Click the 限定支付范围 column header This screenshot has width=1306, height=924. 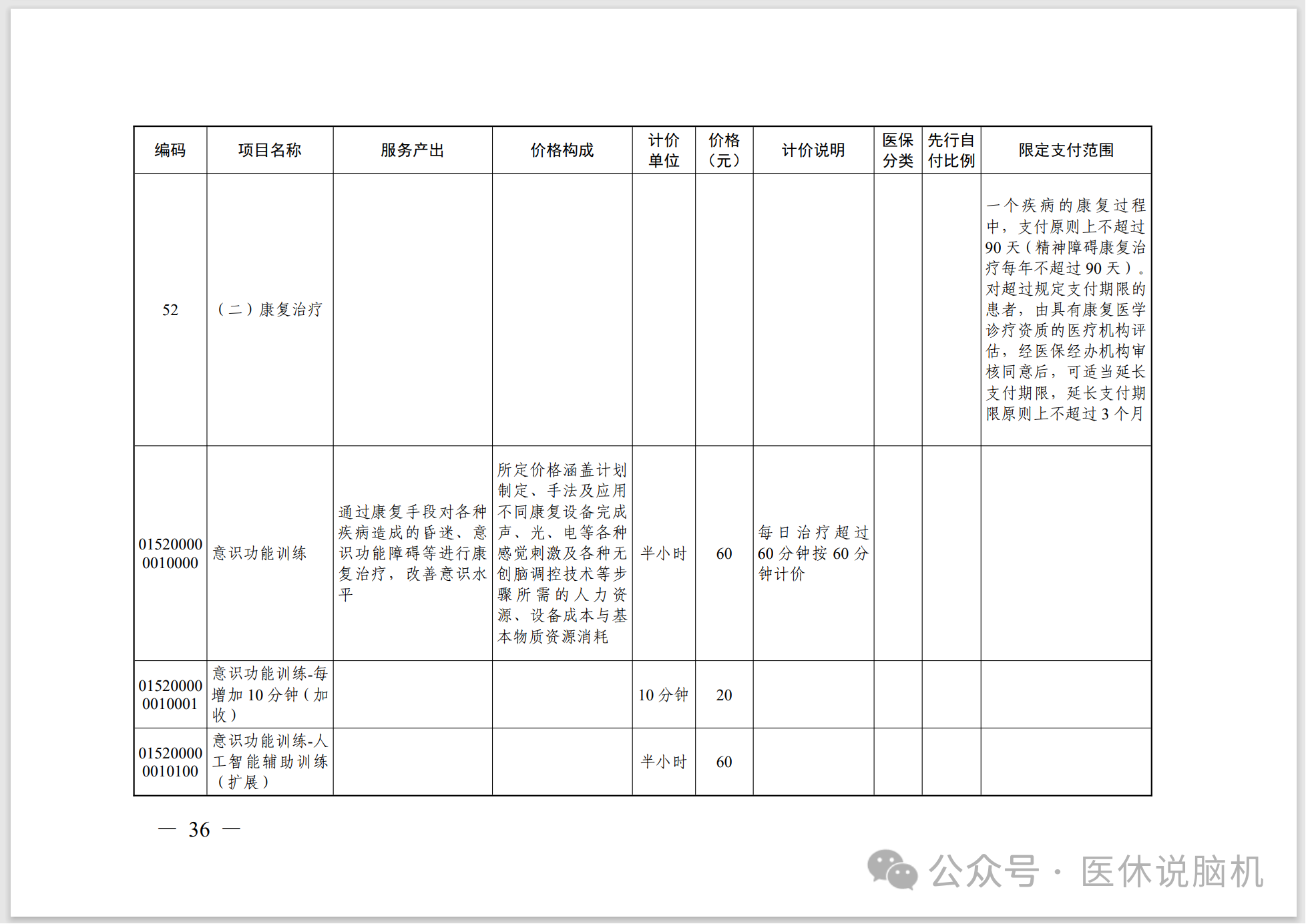(x=1066, y=150)
